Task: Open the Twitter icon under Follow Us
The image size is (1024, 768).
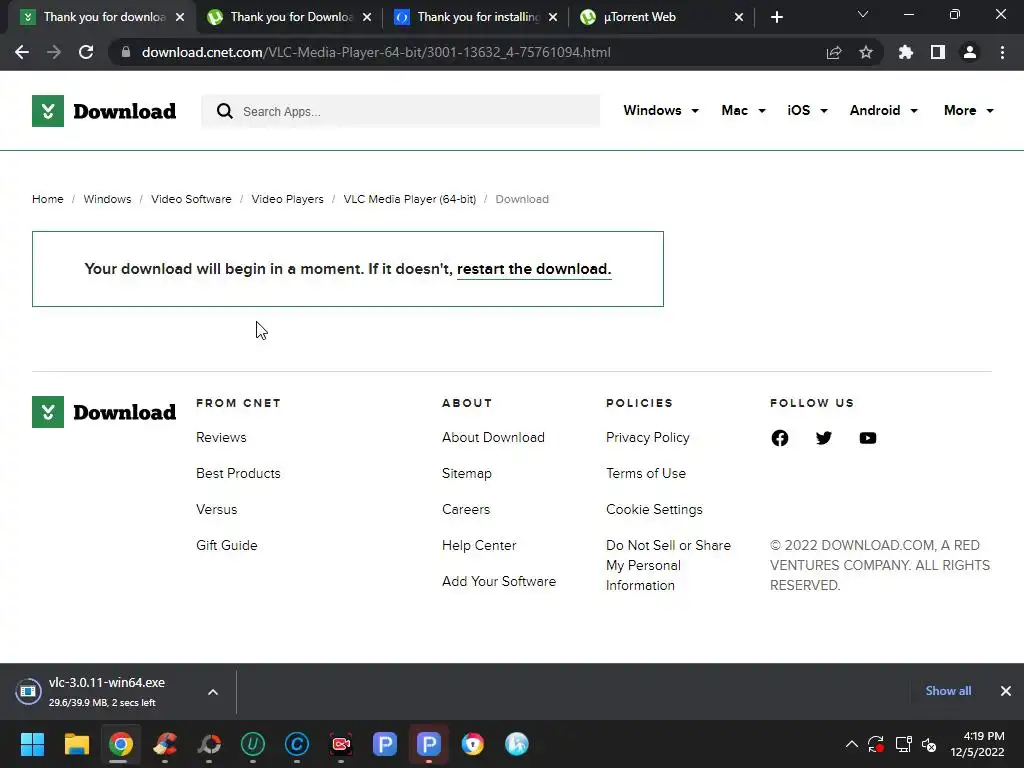Action: click(824, 438)
